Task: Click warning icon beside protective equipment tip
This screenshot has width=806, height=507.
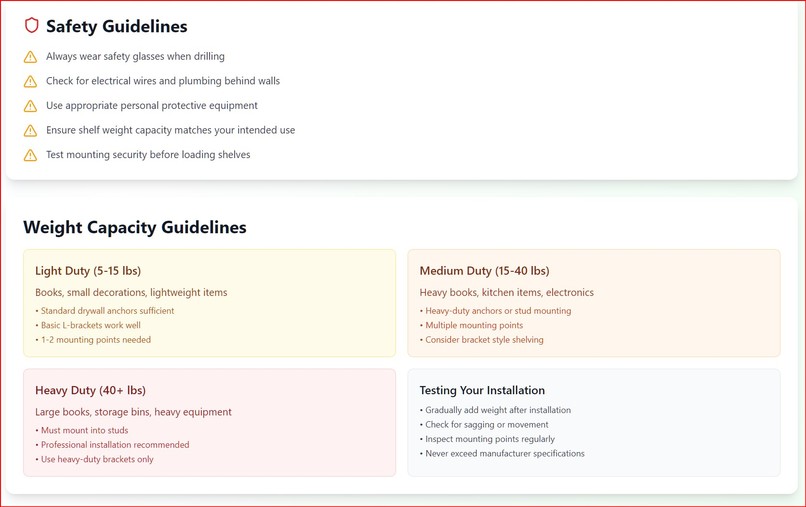Action: [30, 106]
